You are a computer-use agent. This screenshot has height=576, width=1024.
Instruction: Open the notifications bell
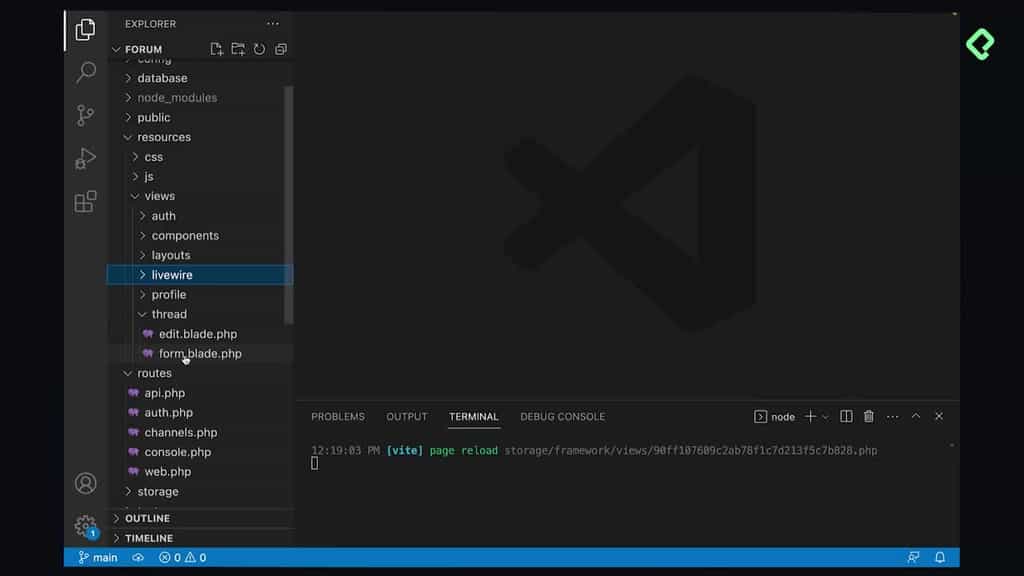click(938, 557)
